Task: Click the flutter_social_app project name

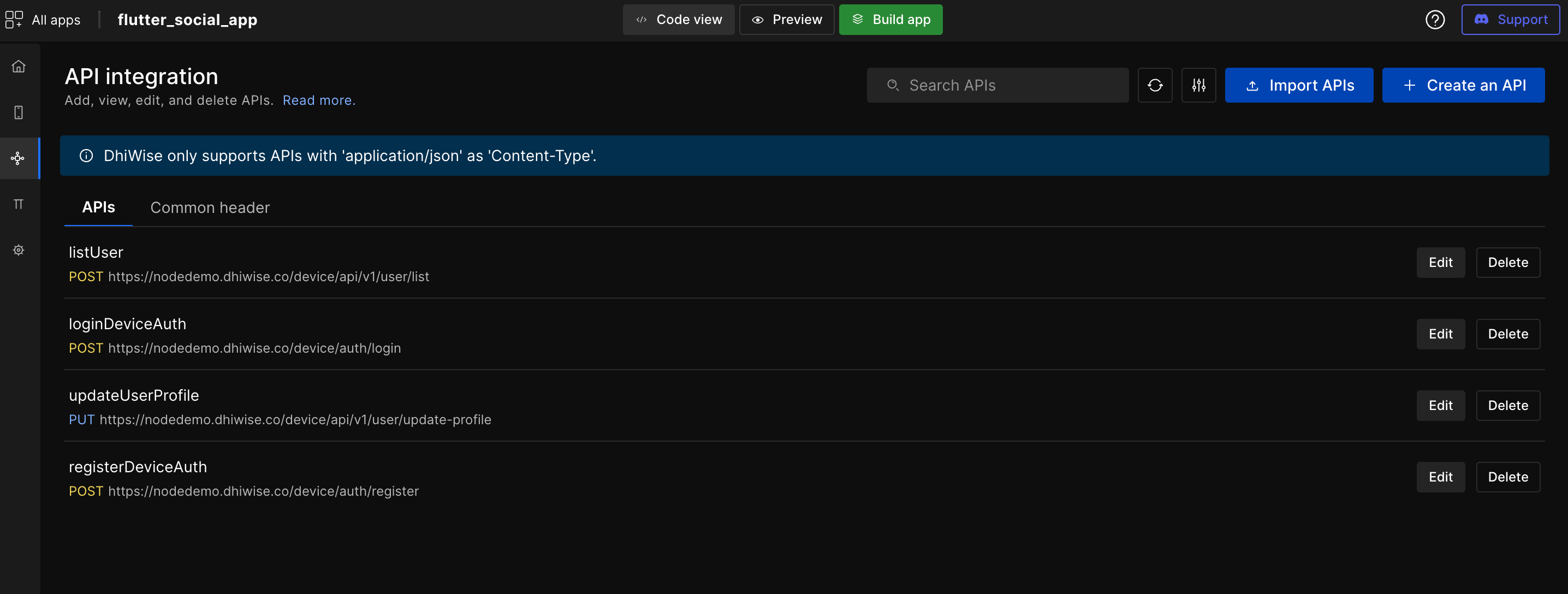Action: pyautogui.click(x=187, y=20)
